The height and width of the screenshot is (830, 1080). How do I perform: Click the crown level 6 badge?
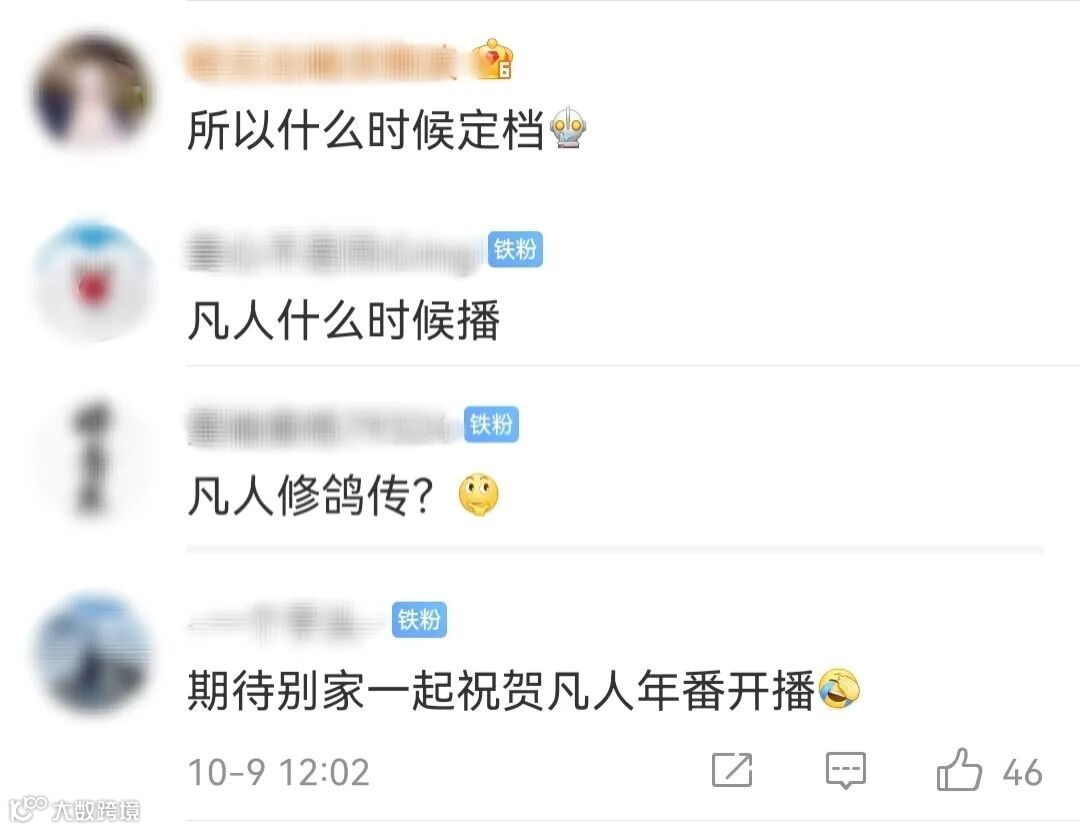pos(492,59)
